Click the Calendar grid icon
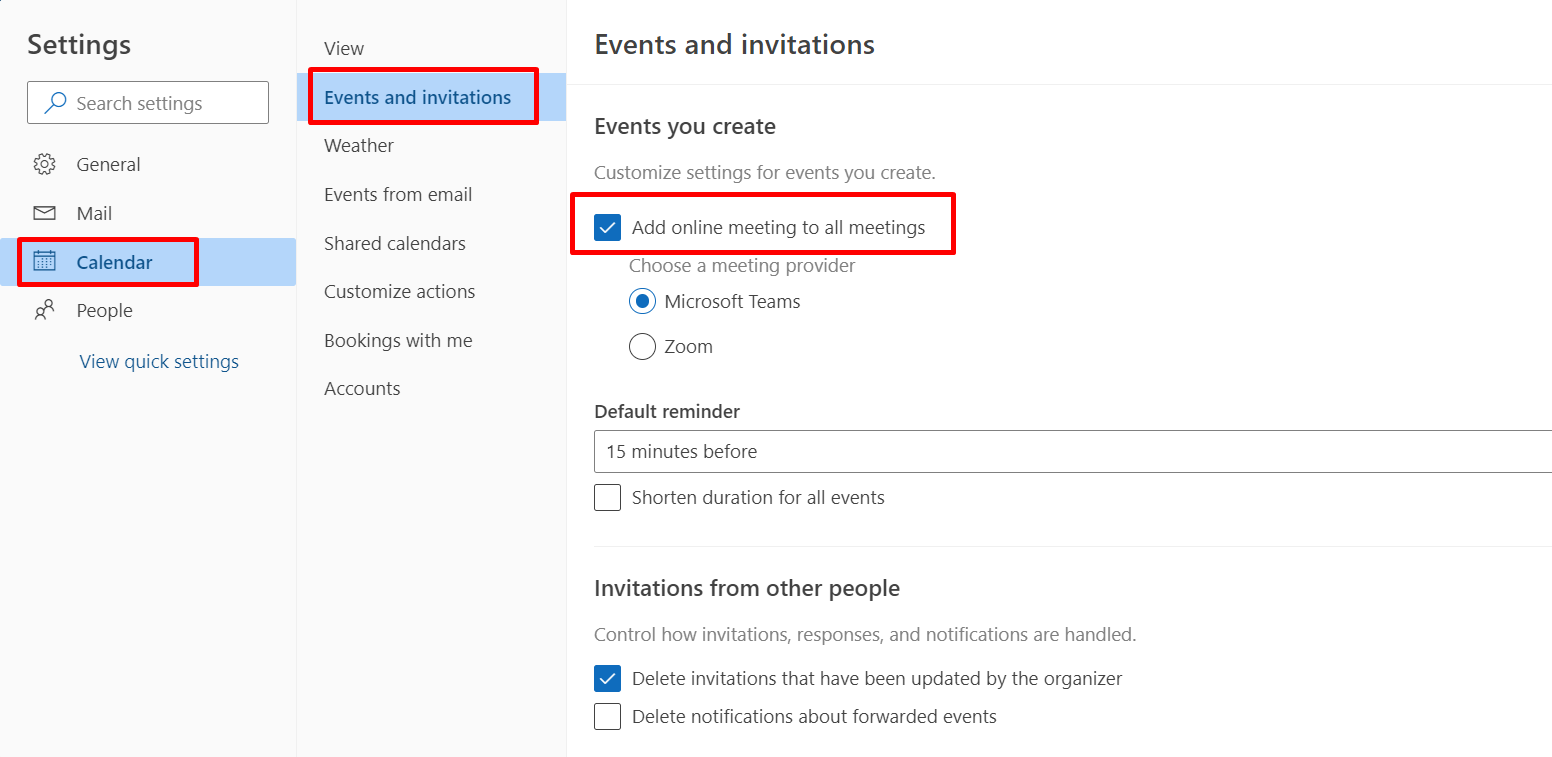Screen dimensions: 1552x757 tap(44, 262)
